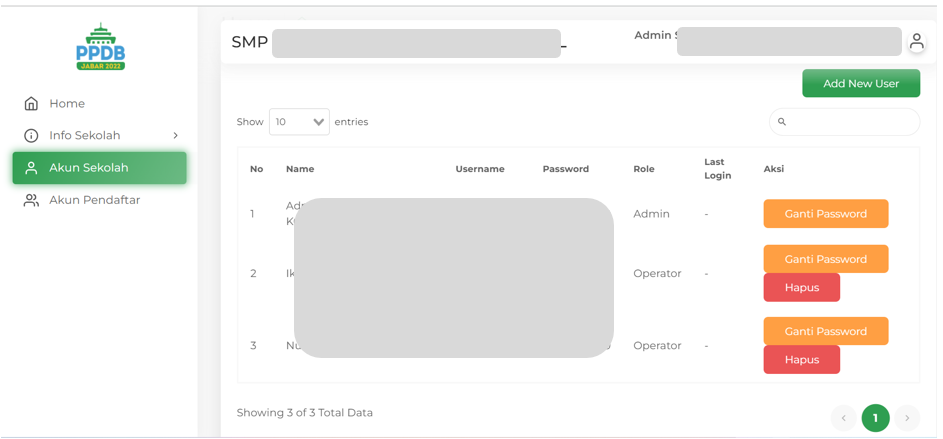This screenshot has height=439, width=943.
Task: Select the Akun Sekolah menu item
Action: [x=89, y=168]
